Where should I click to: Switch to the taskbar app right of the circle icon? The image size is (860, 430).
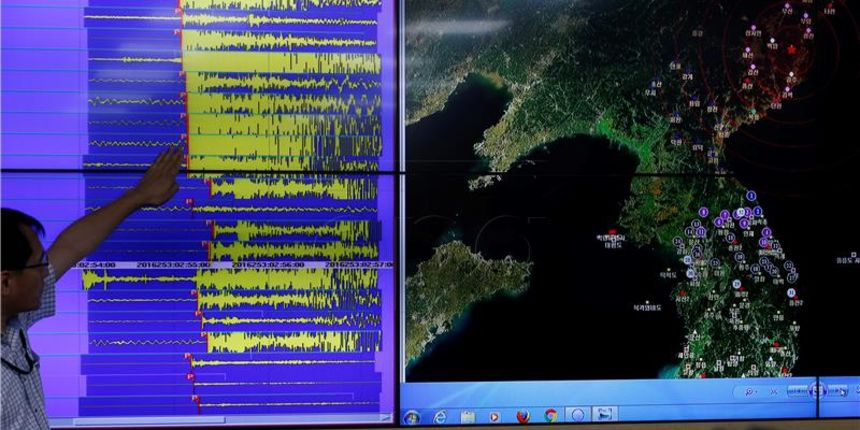click(605, 414)
